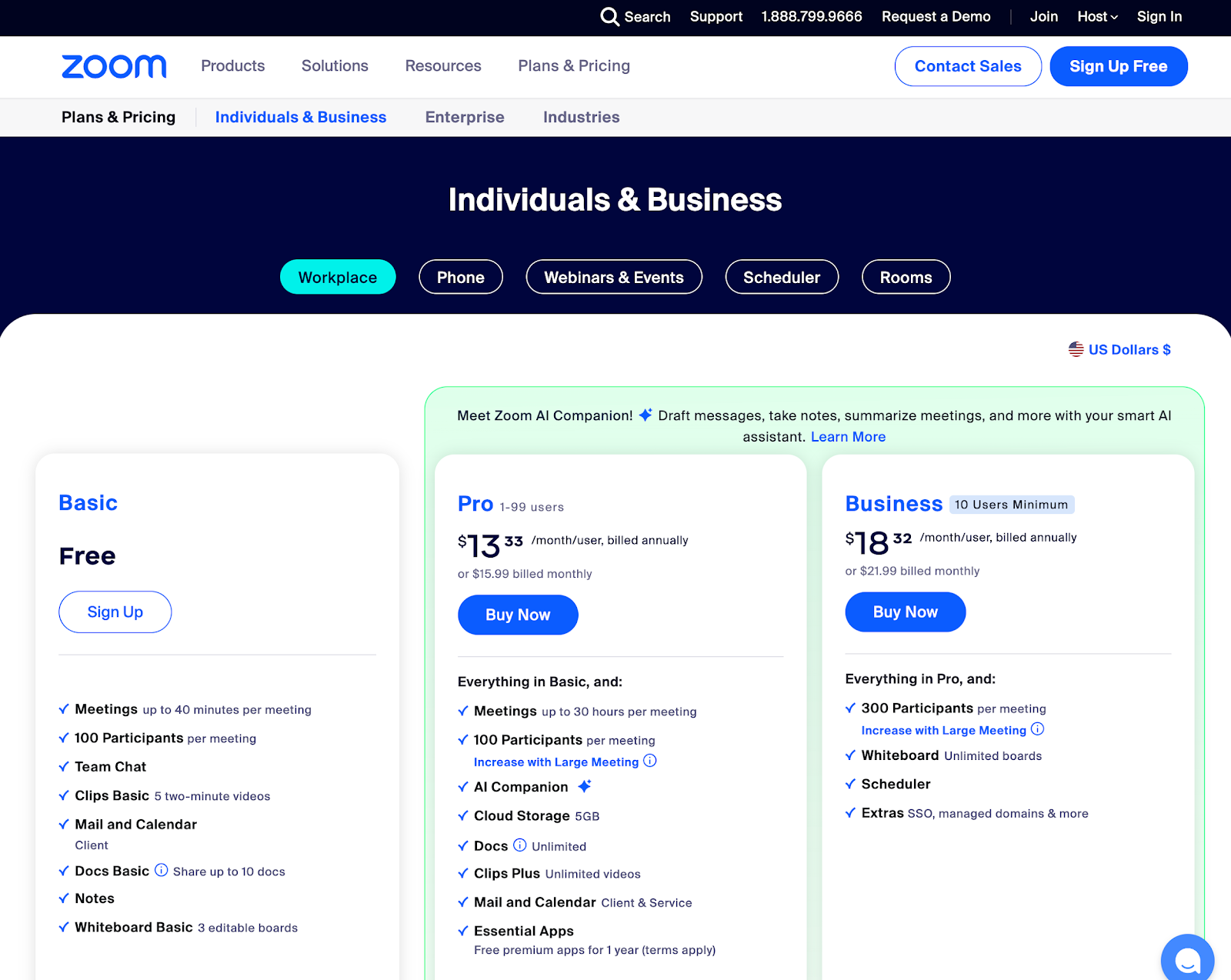Click the Zoom logo
The width and height of the screenshot is (1231, 980).
tap(113, 66)
